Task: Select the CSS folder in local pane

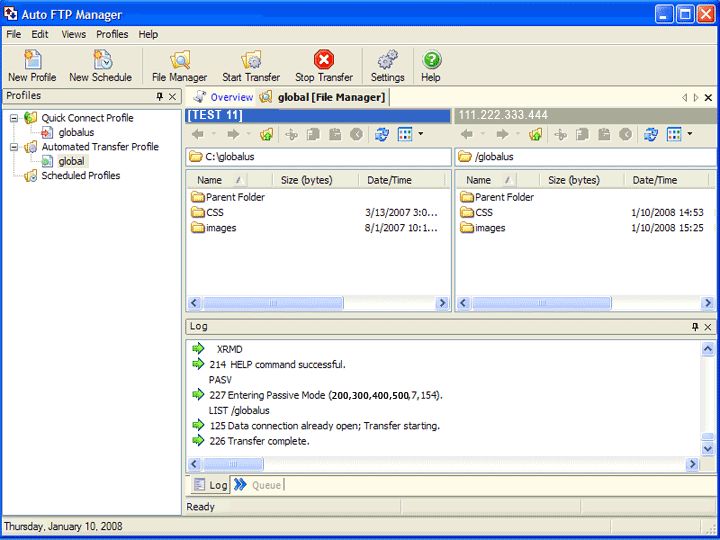Action: pyautogui.click(x=208, y=213)
